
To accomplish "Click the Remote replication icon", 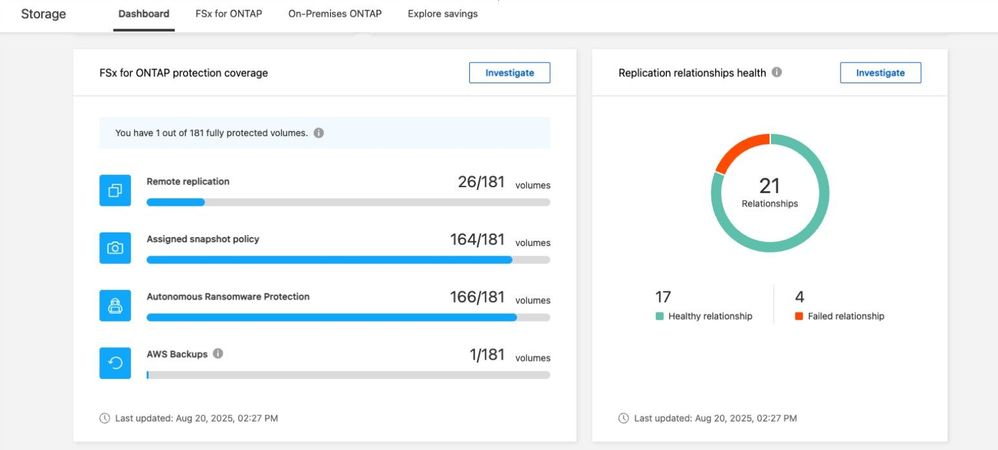I will pyautogui.click(x=115, y=190).
